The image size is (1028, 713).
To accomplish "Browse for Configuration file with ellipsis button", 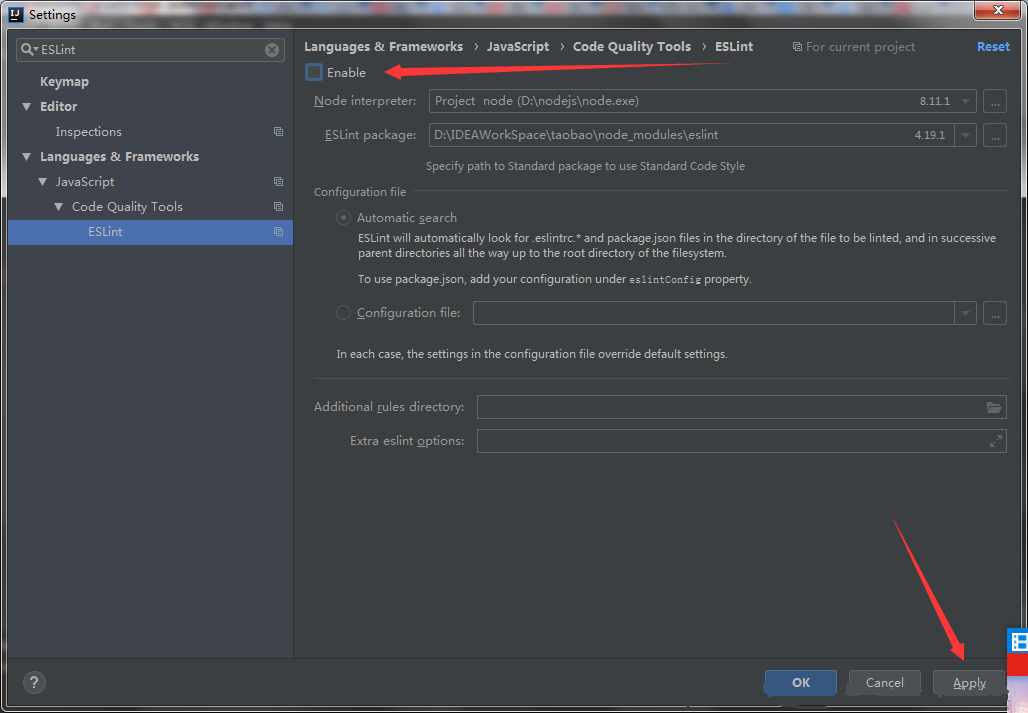I will (995, 313).
